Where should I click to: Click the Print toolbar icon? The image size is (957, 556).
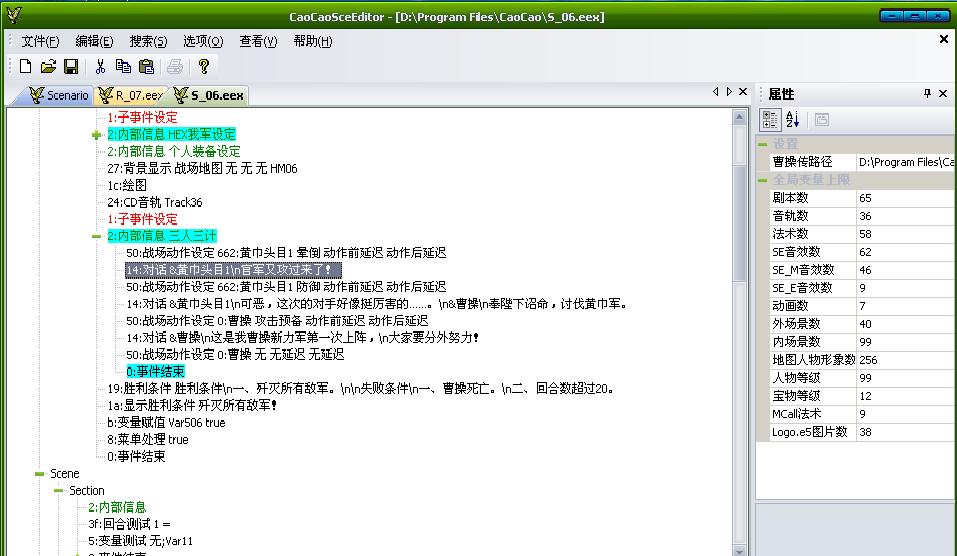pyautogui.click(x=175, y=66)
